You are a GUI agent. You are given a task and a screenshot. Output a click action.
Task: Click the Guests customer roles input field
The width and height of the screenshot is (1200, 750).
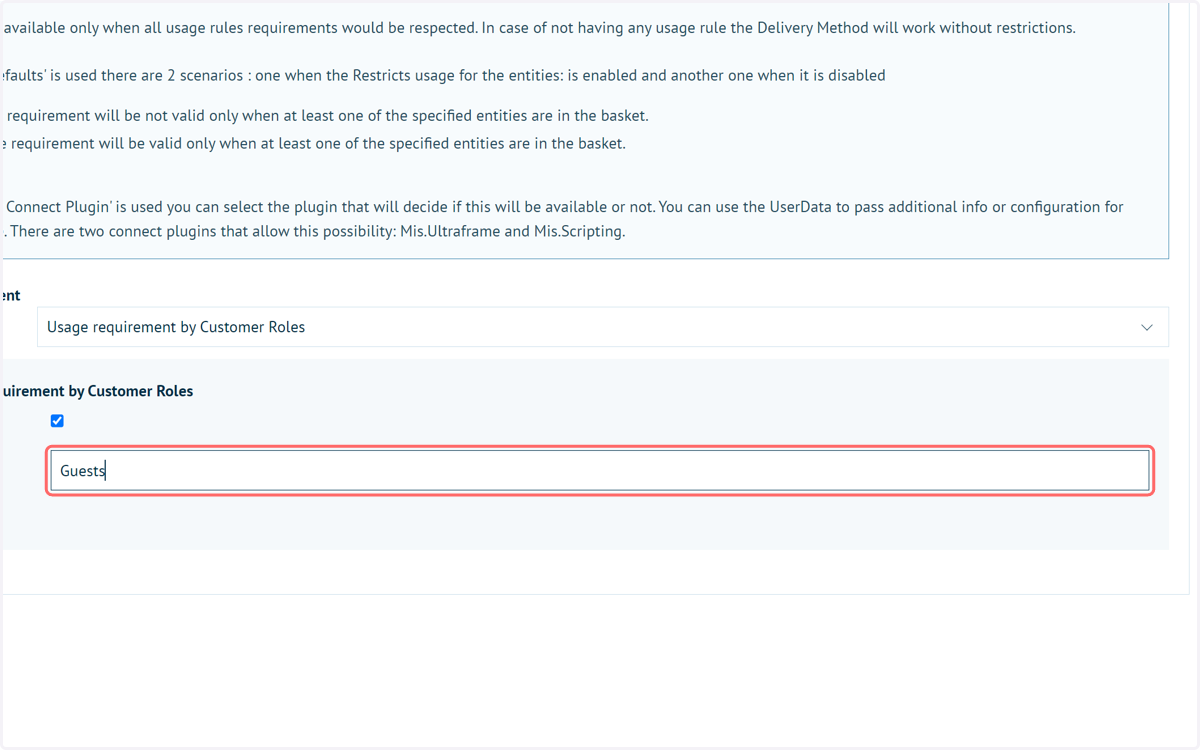tap(600, 471)
